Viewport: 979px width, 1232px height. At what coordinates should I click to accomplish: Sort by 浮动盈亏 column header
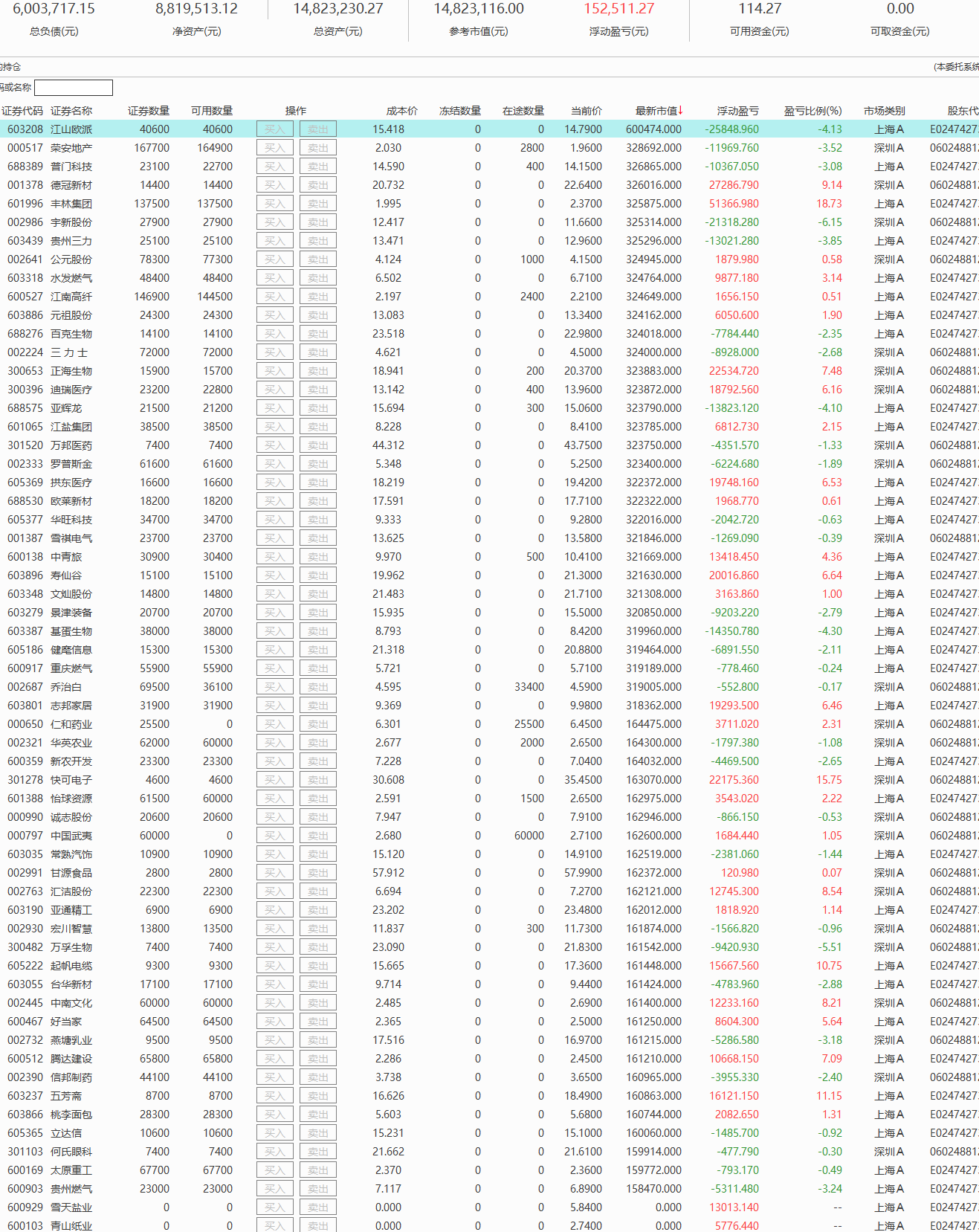[x=737, y=111]
